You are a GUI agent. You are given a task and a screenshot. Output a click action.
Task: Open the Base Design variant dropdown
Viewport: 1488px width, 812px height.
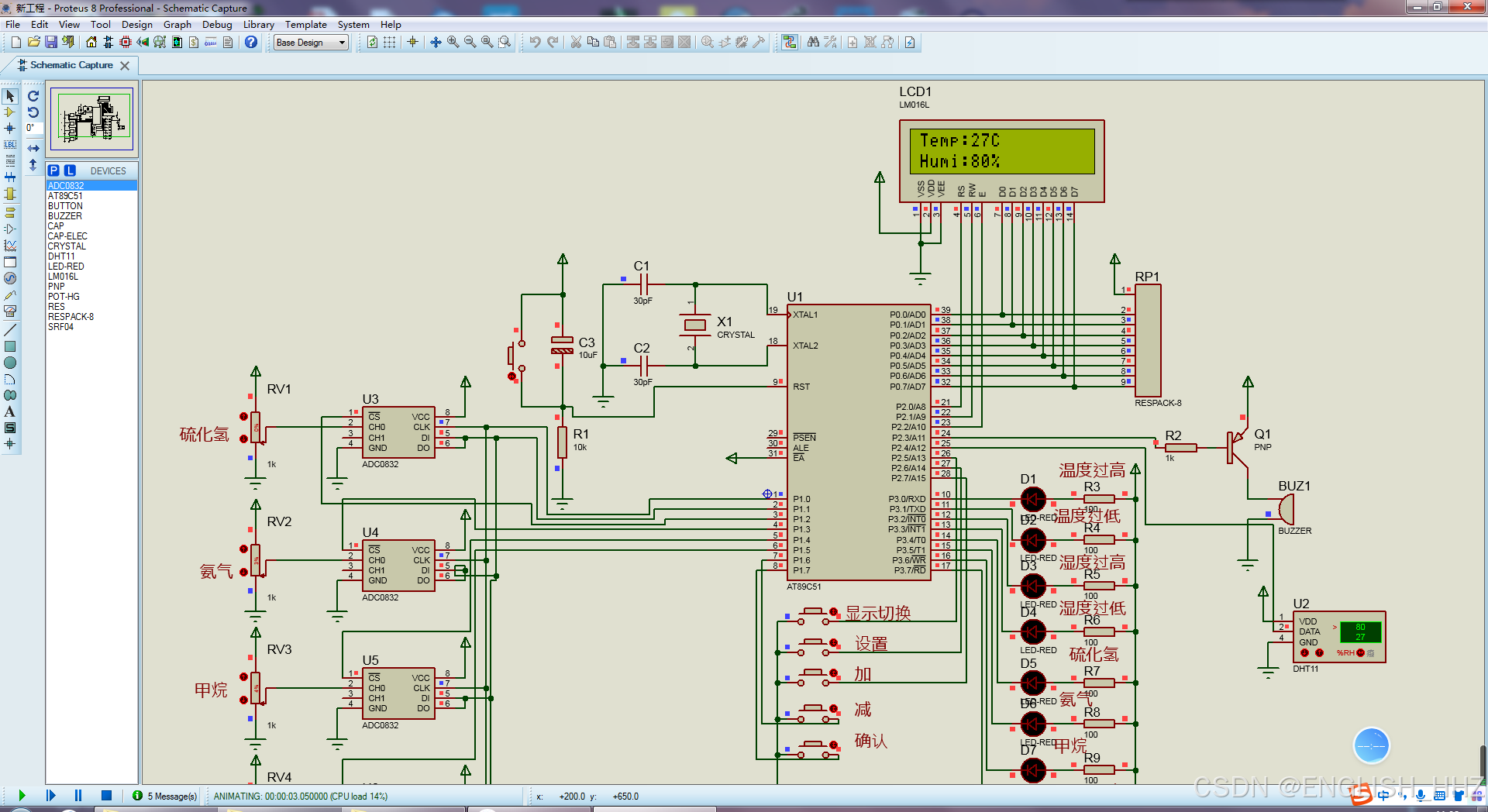point(312,43)
